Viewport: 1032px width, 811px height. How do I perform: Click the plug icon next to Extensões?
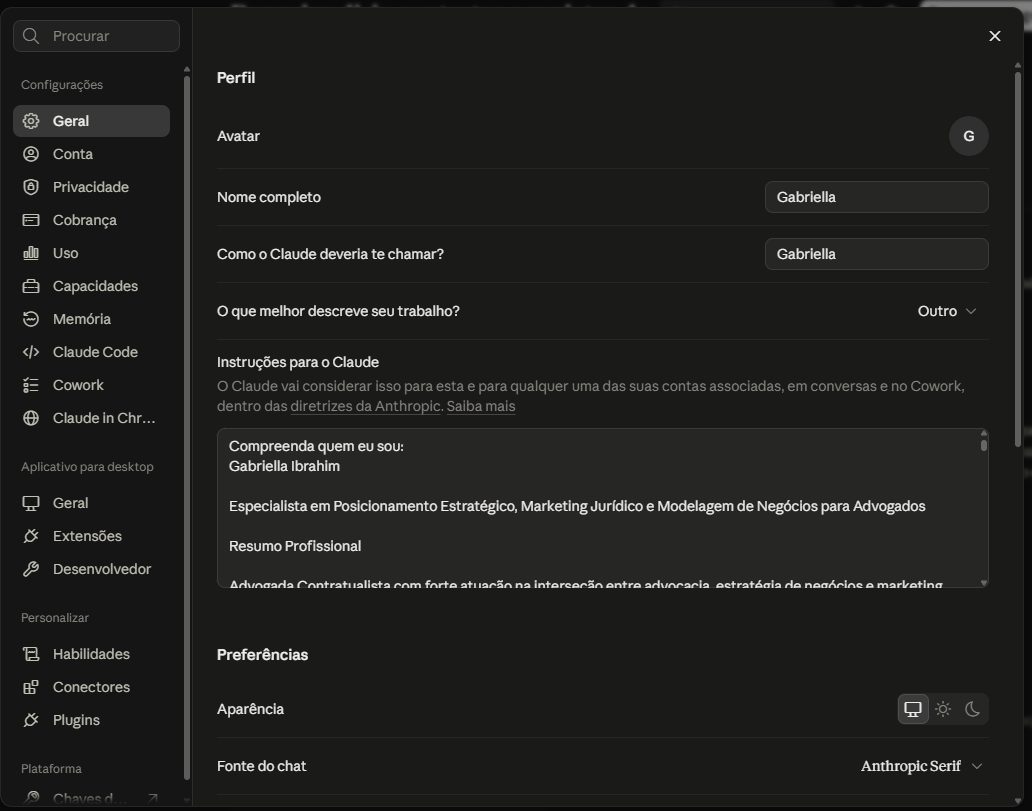click(x=31, y=536)
